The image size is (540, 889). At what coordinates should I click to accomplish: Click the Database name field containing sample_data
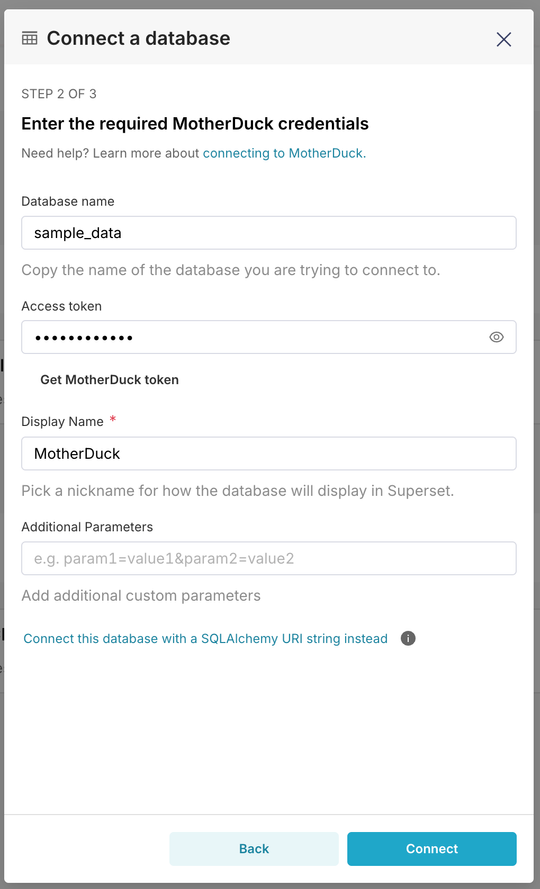coord(269,232)
